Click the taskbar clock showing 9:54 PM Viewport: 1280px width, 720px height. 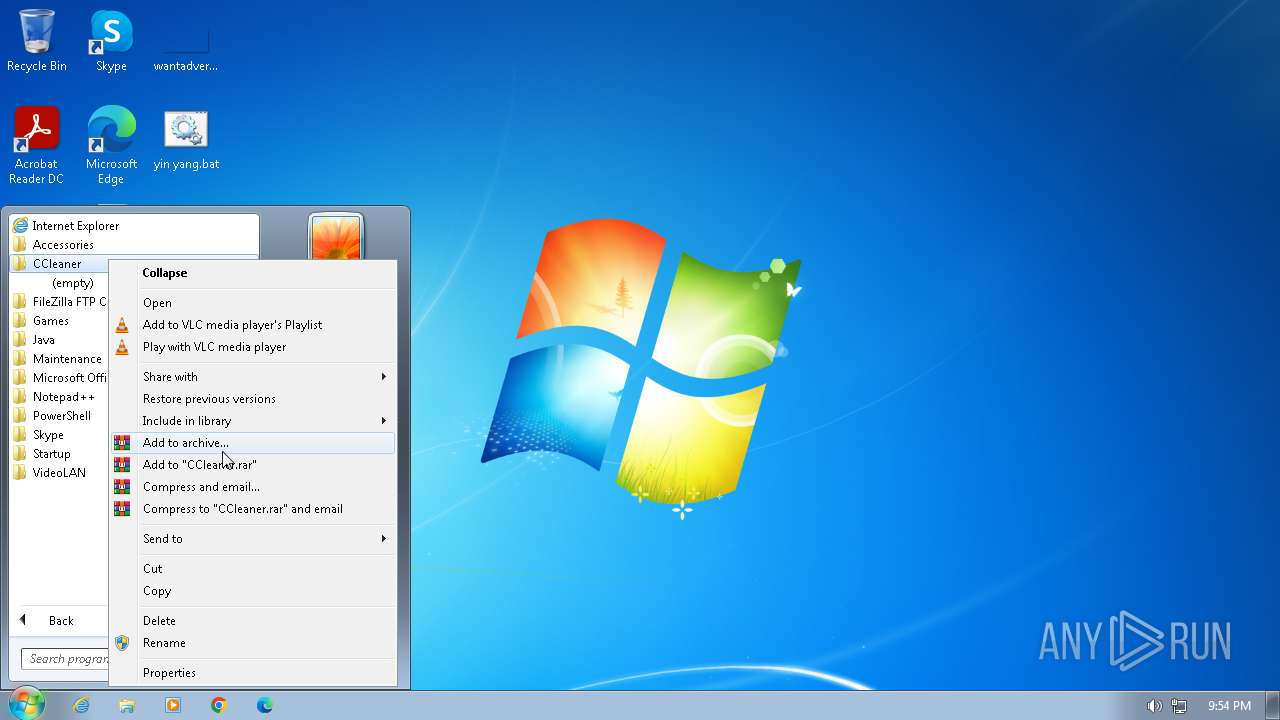(1229, 706)
